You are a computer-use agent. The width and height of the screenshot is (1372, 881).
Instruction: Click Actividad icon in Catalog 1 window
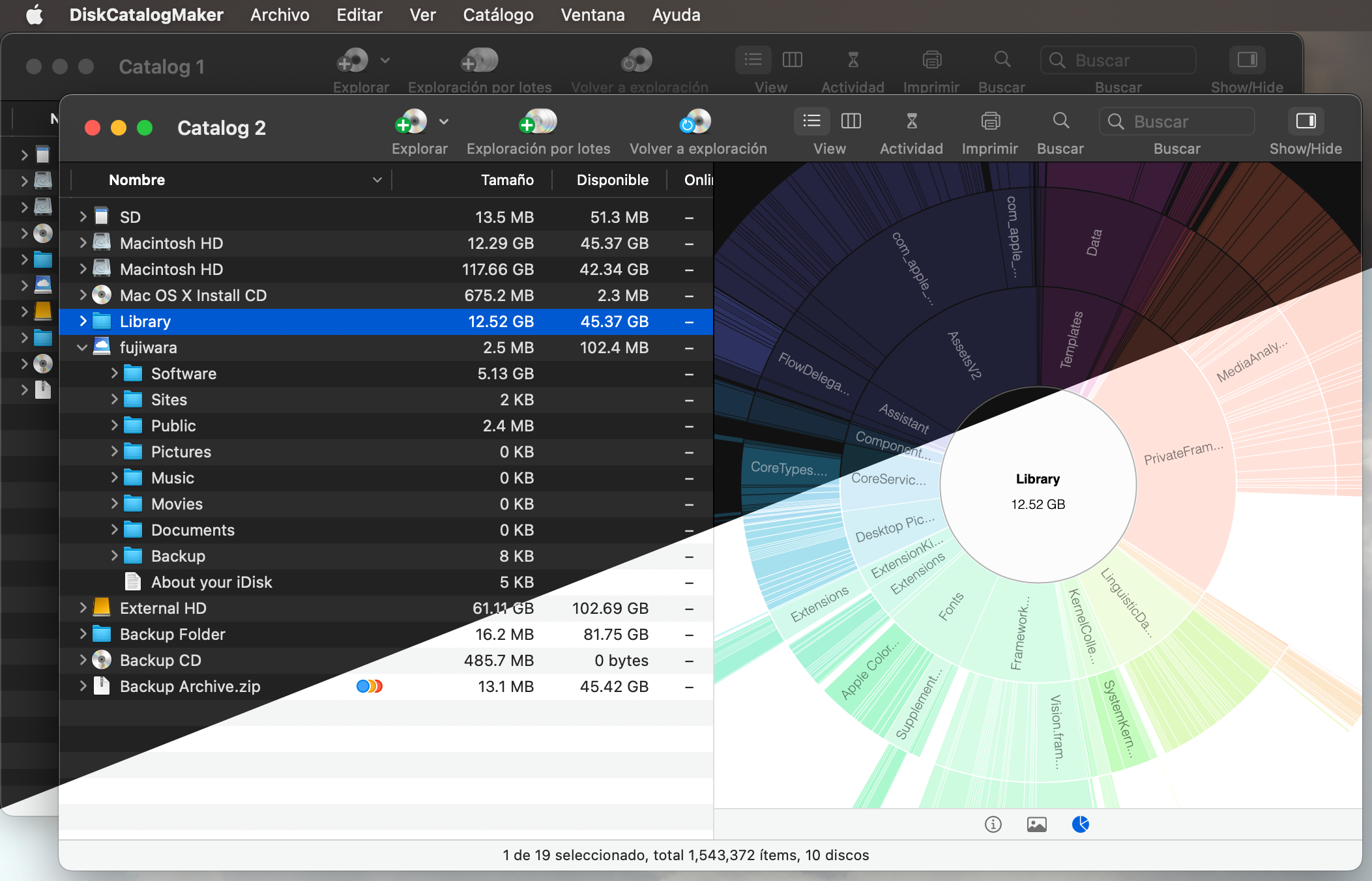point(853,60)
